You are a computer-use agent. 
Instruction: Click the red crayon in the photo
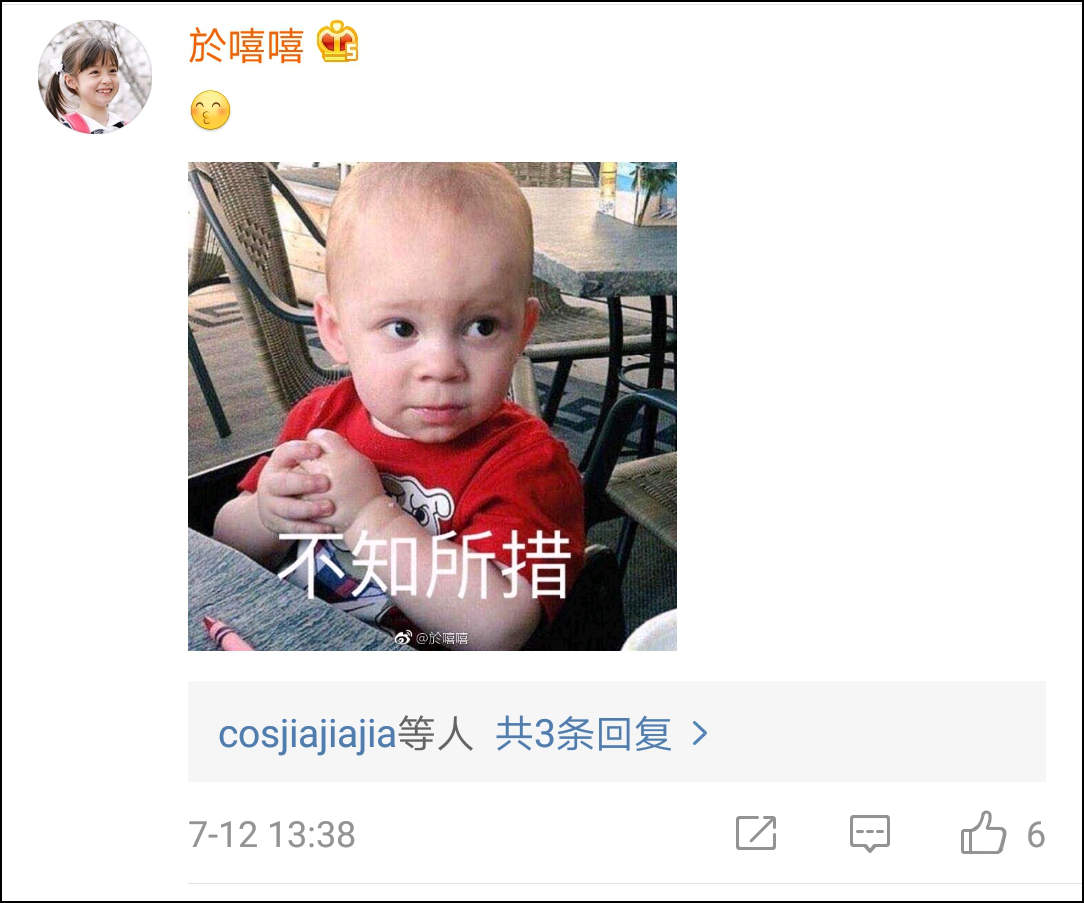(226, 633)
